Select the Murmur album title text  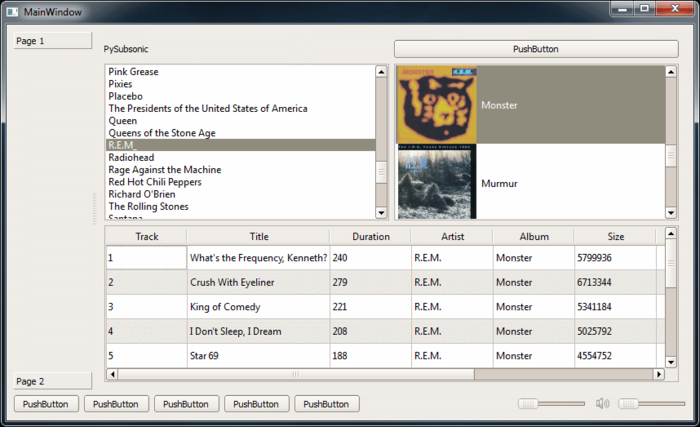tap(499, 184)
